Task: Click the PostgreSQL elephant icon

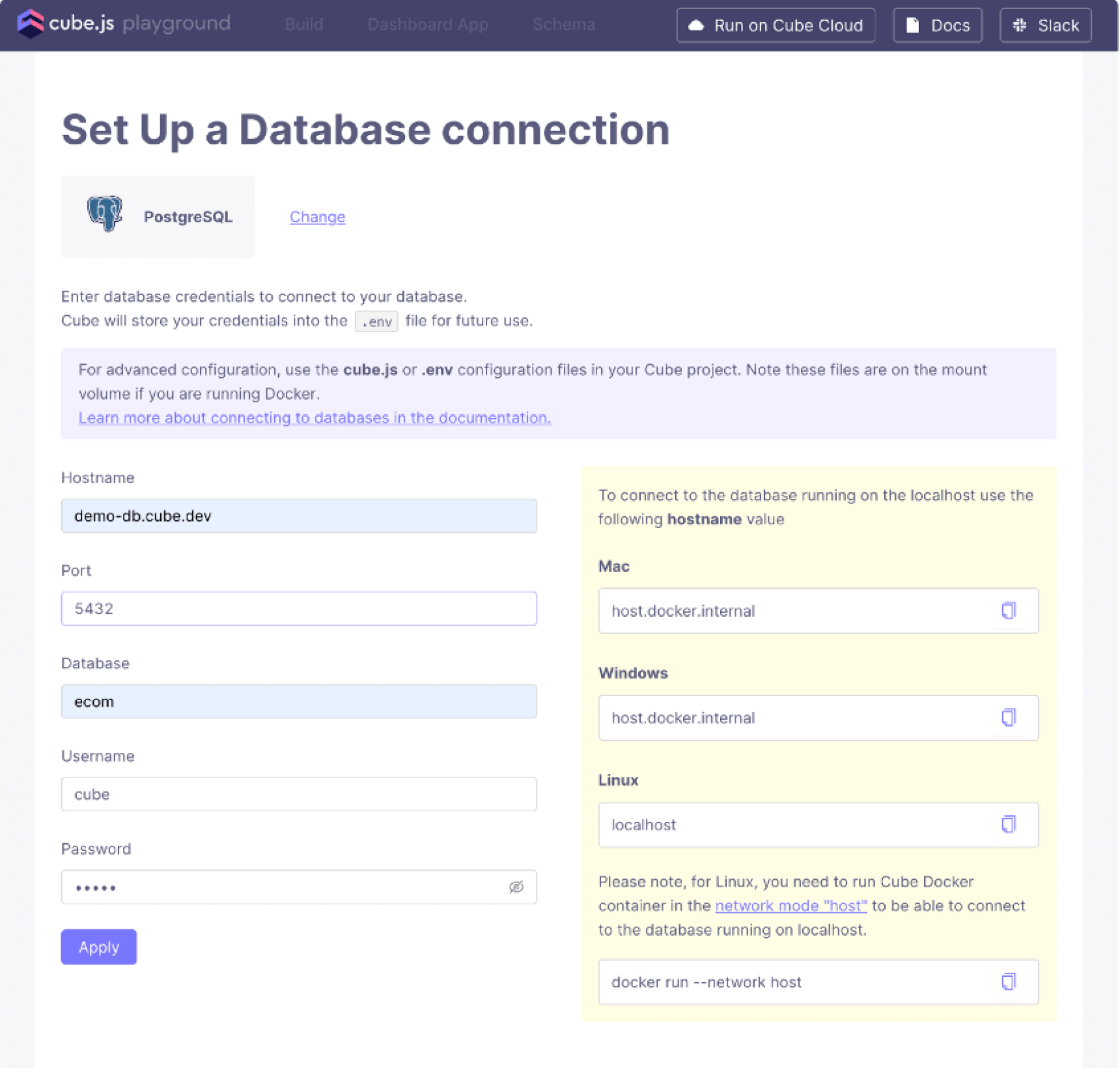Action: pyautogui.click(x=105, y=214)
